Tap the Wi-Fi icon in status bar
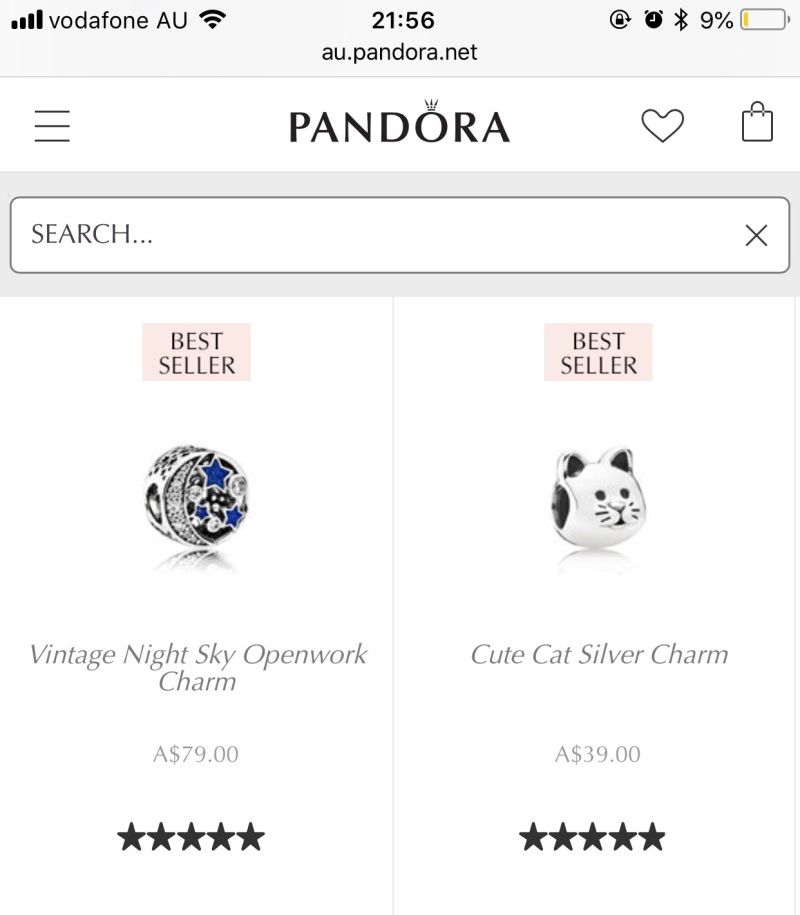The height and width of the screenshot is (915, 800). pyautogui.click(x=212, y=19)
